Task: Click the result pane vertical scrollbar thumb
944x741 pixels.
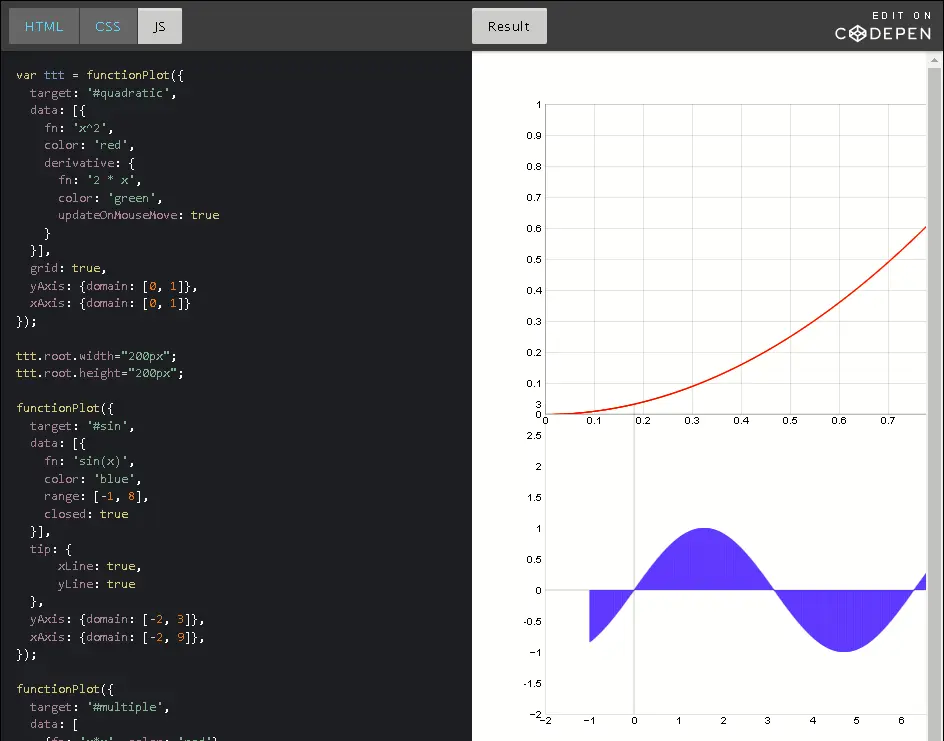Action: coord(934,403)
